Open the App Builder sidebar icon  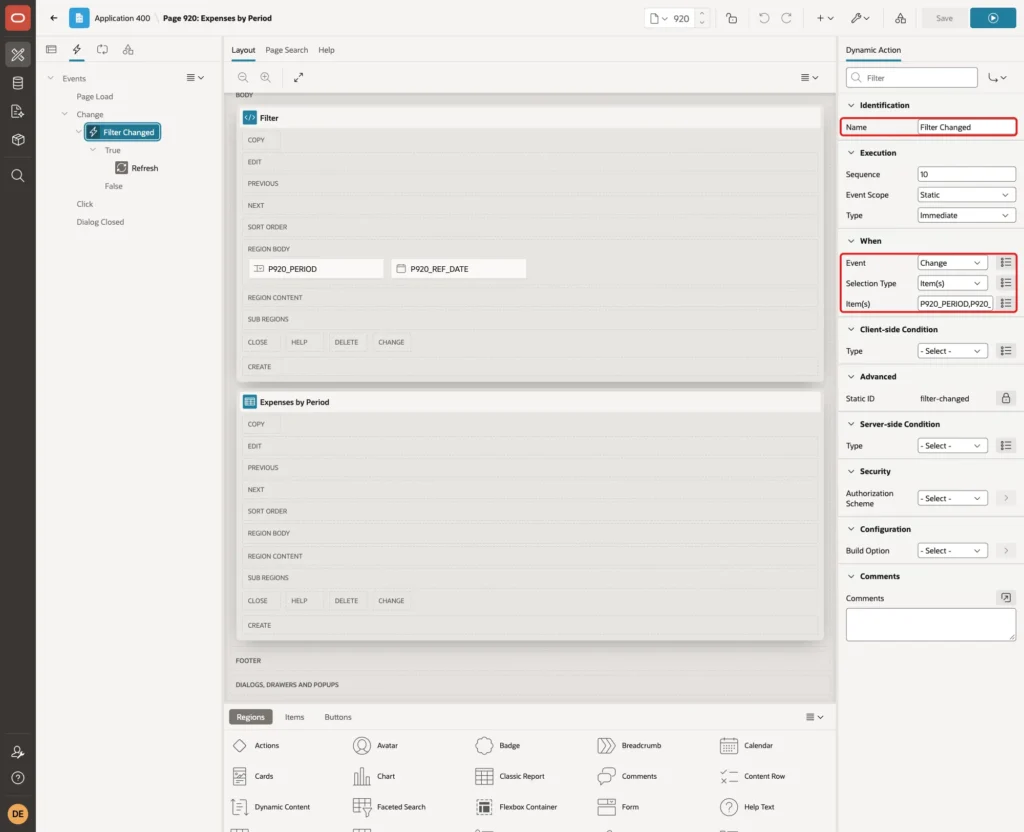pyautogui.click(x=18, y=54)
